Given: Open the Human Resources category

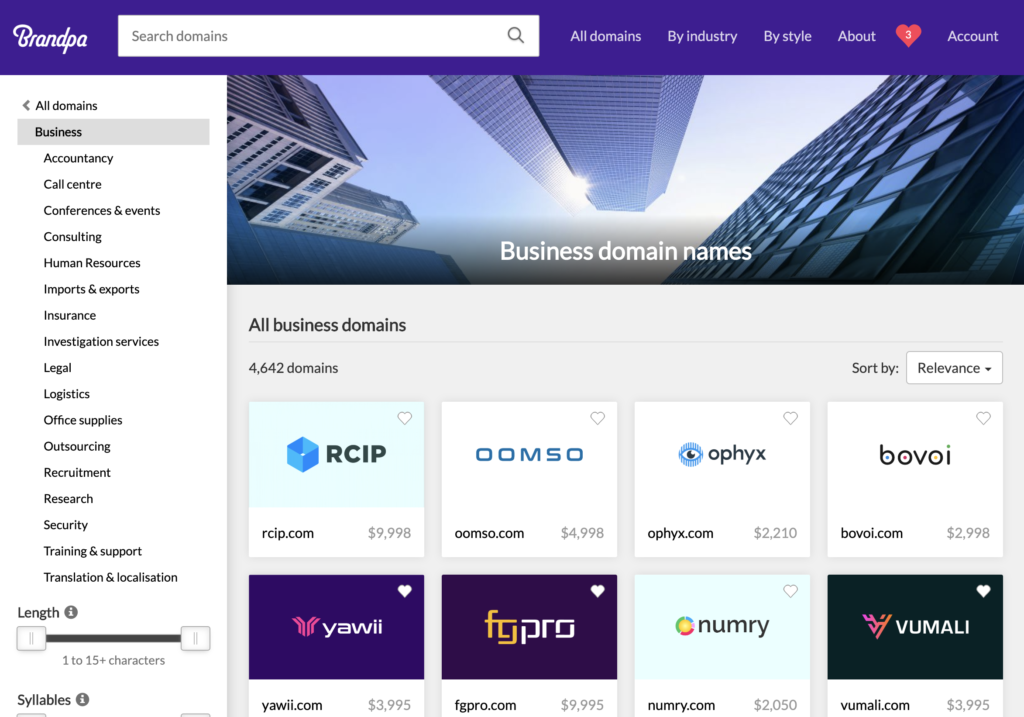Looking at the screenshot, I should pyautogui.click(x=92, y=263).
